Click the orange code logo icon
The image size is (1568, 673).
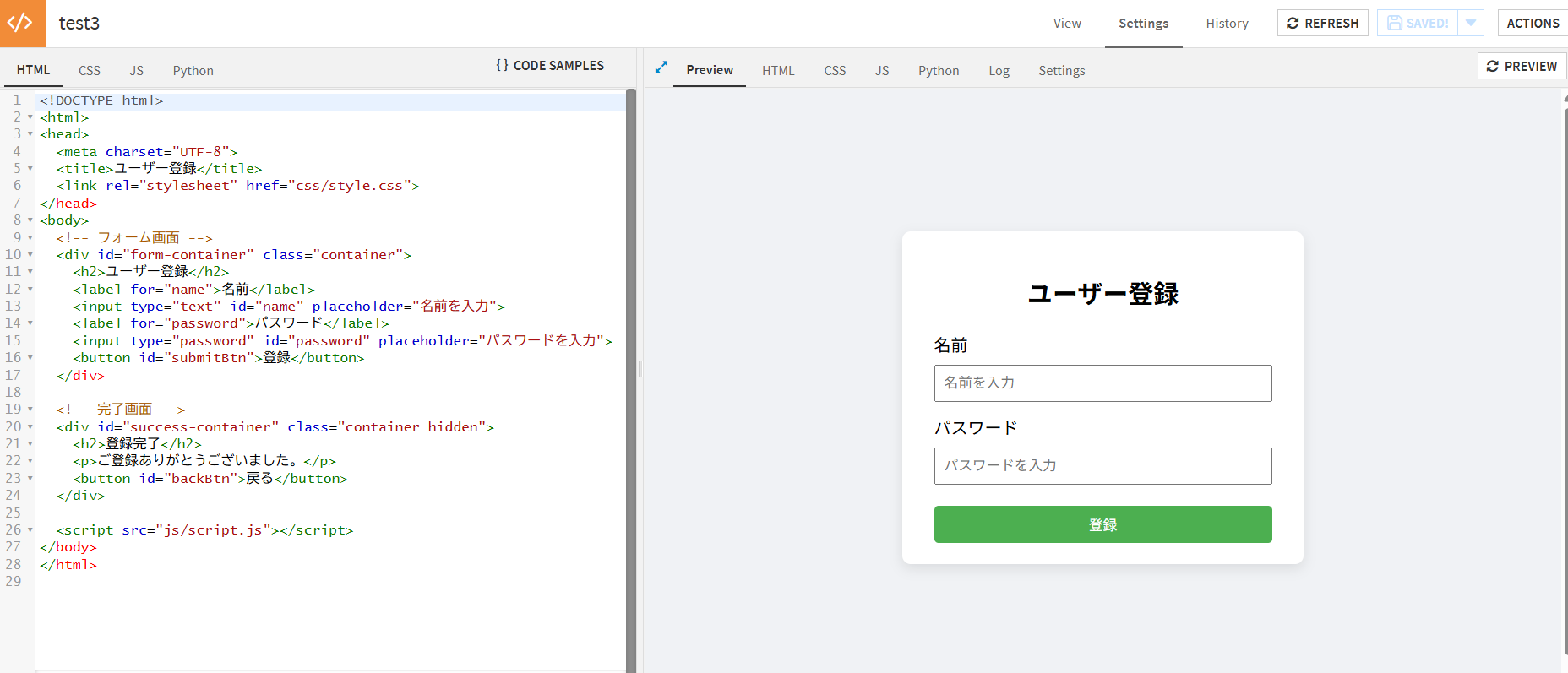tap(23, 23)
